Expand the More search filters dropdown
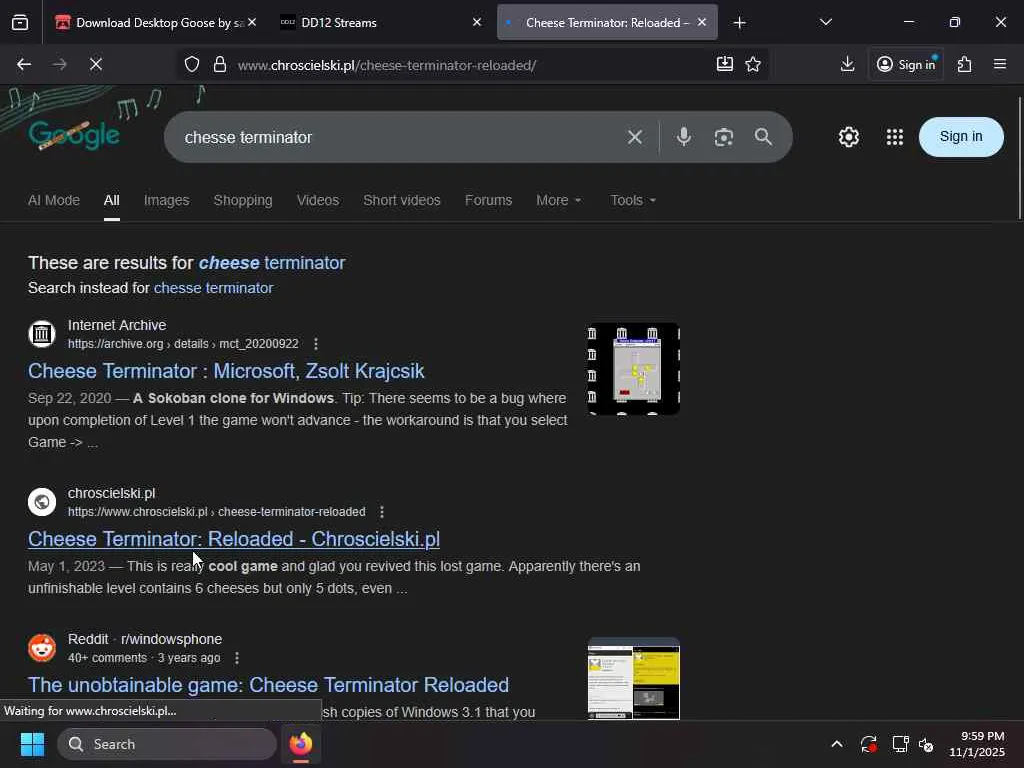The image size is (1024, 768). tap(558, 200)
